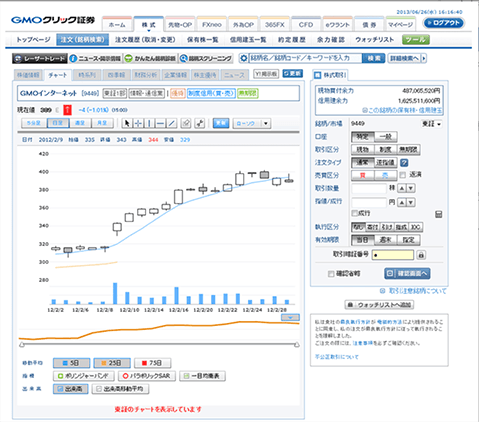Click the chart settings wrench icon
Viewport: 479px width, 422px height.
tap(200, 124)
